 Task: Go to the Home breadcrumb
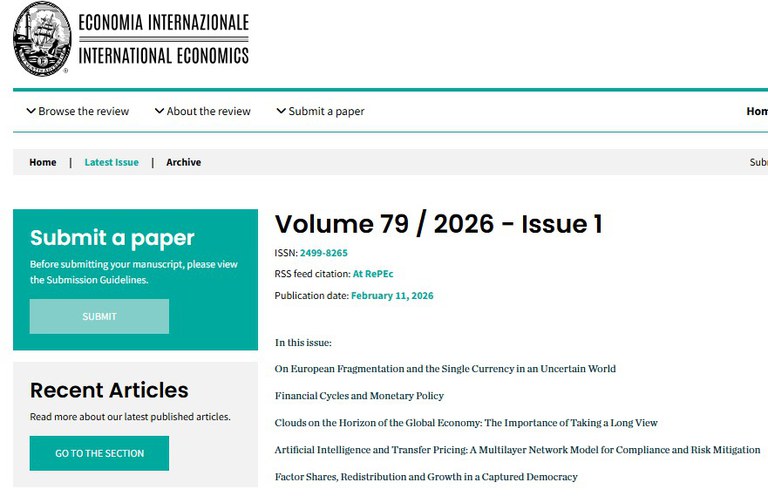click(x=43, y=162)
